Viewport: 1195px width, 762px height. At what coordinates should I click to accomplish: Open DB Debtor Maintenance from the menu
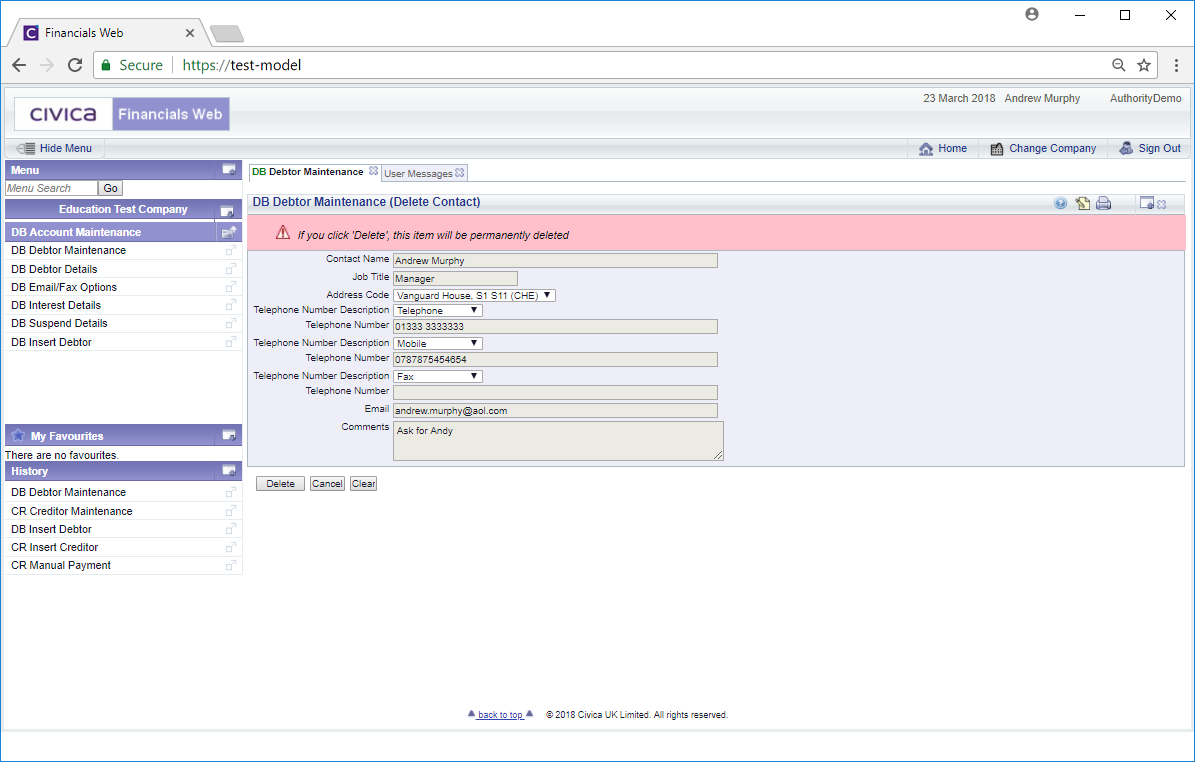click(x=69, y=250)
